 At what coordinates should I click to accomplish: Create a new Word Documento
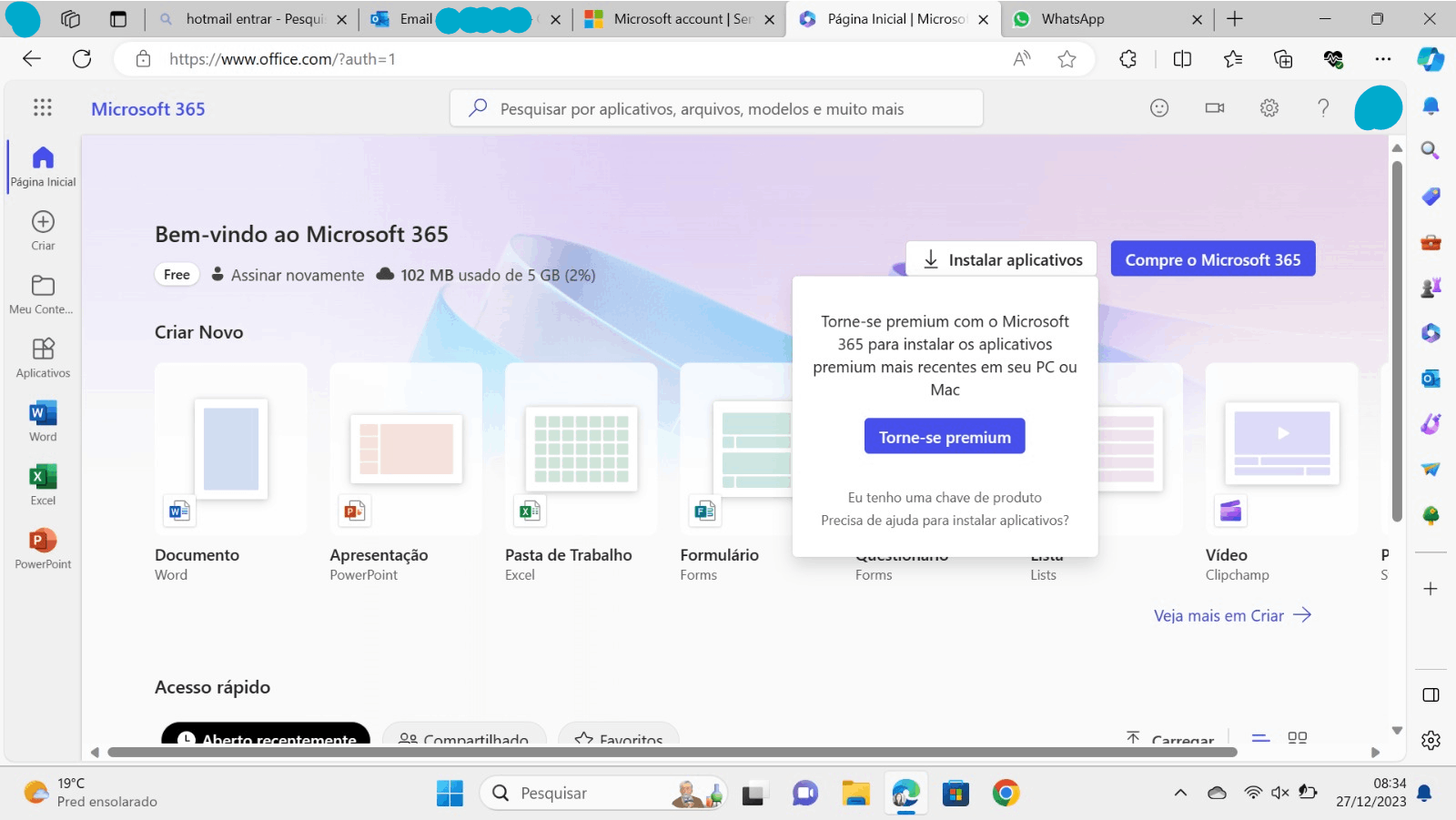coord(230,473)
